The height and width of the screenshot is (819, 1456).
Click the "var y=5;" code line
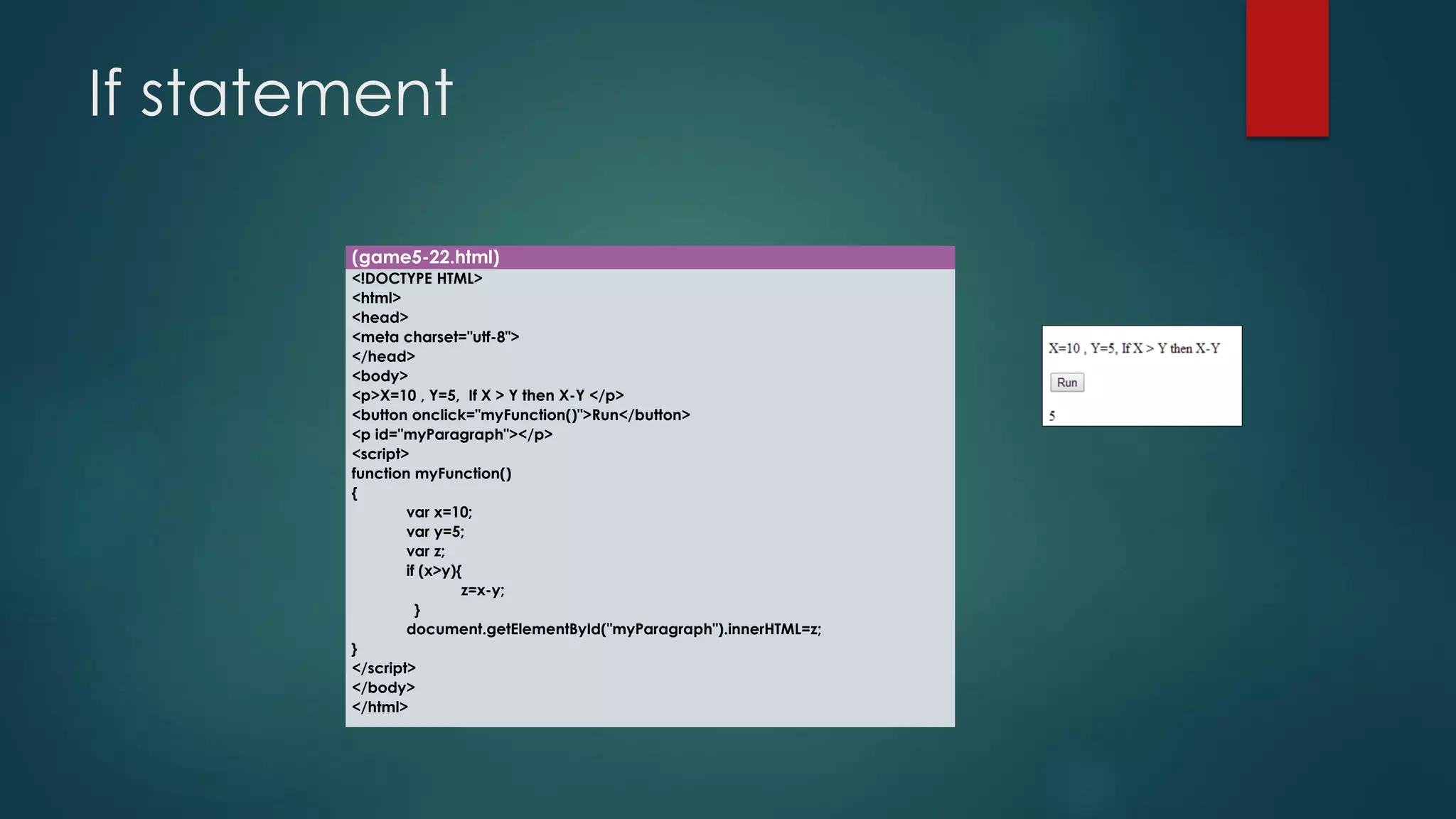point(435,532)
